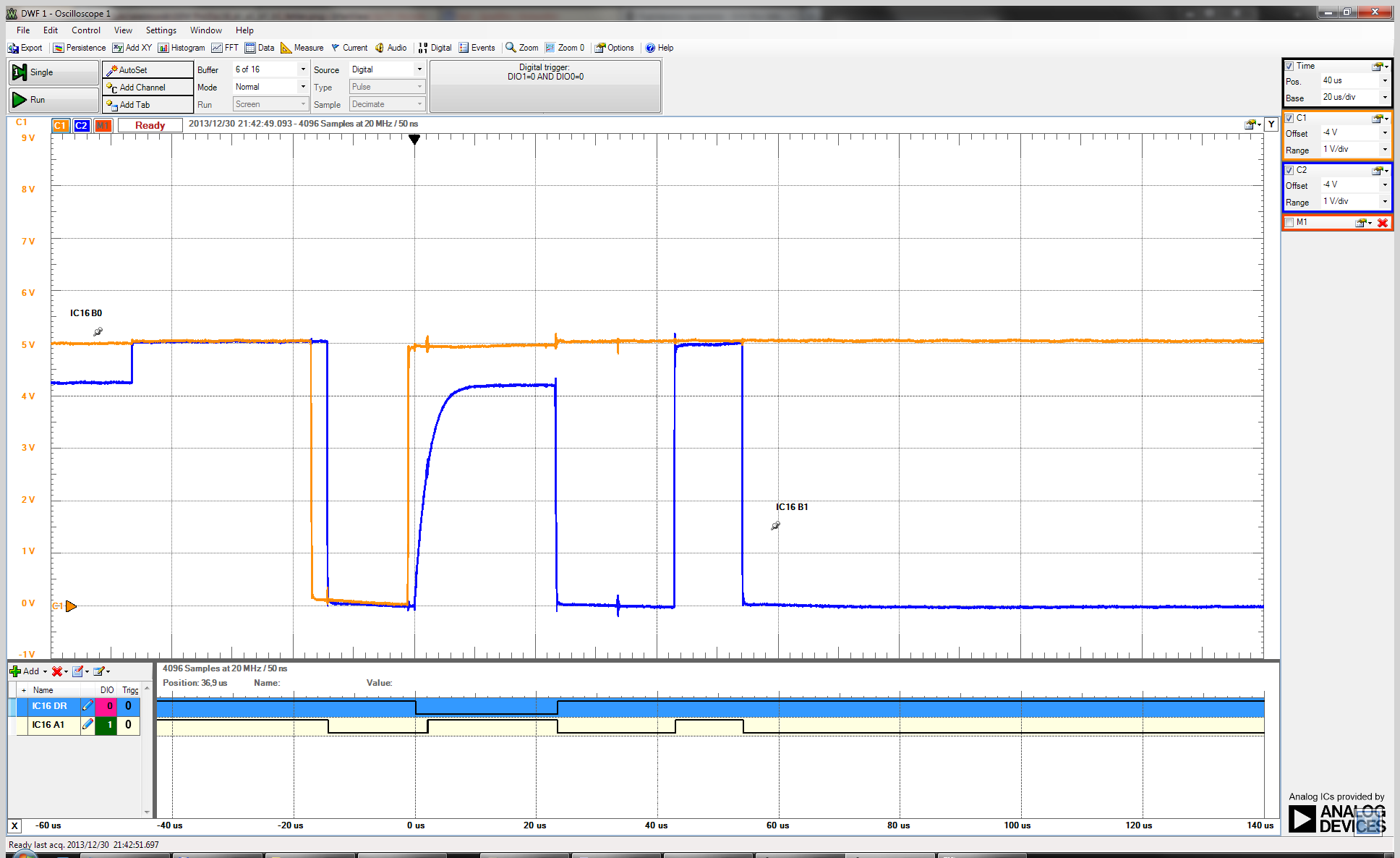The width and height of the screenshot is (1400, 858).
Task: Click the red X remove signal icon
Action: [x=57, y=671]
